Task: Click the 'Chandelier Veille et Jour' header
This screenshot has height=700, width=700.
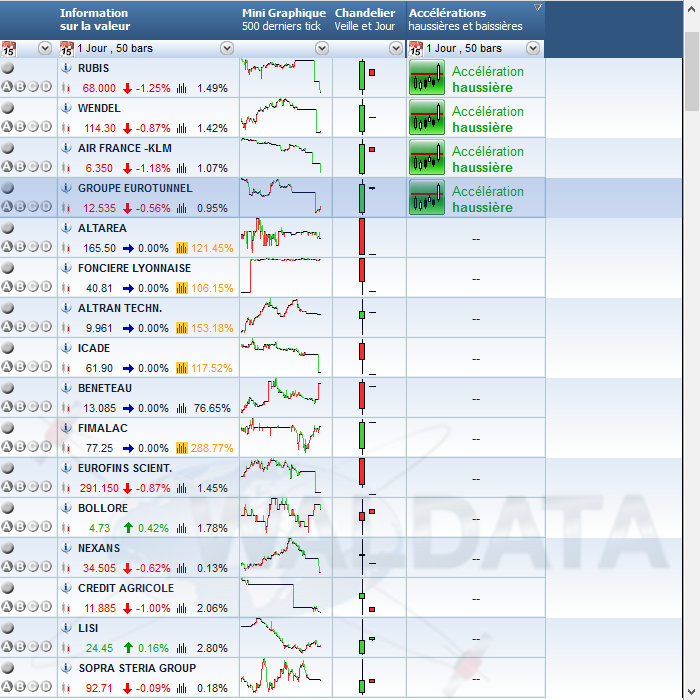Action: click(x=365, y=20)
